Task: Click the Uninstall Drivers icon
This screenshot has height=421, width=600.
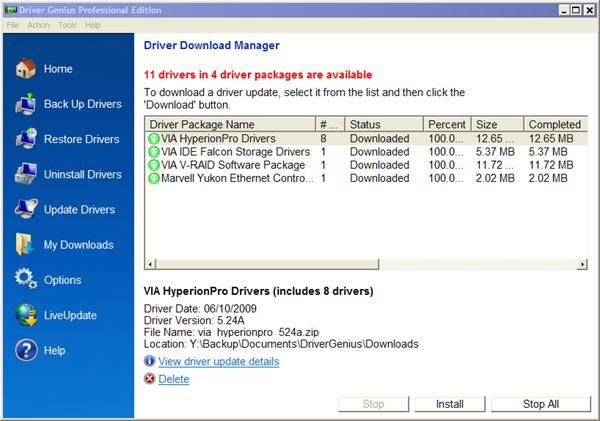Action: [26, 174]
